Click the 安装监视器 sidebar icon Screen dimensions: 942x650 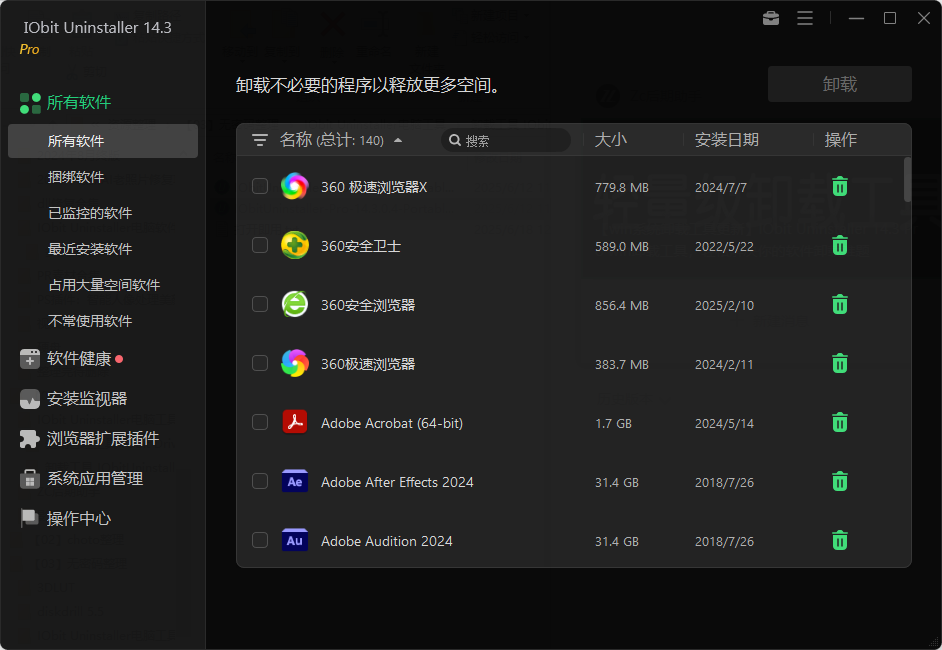(x=29, y=398)
